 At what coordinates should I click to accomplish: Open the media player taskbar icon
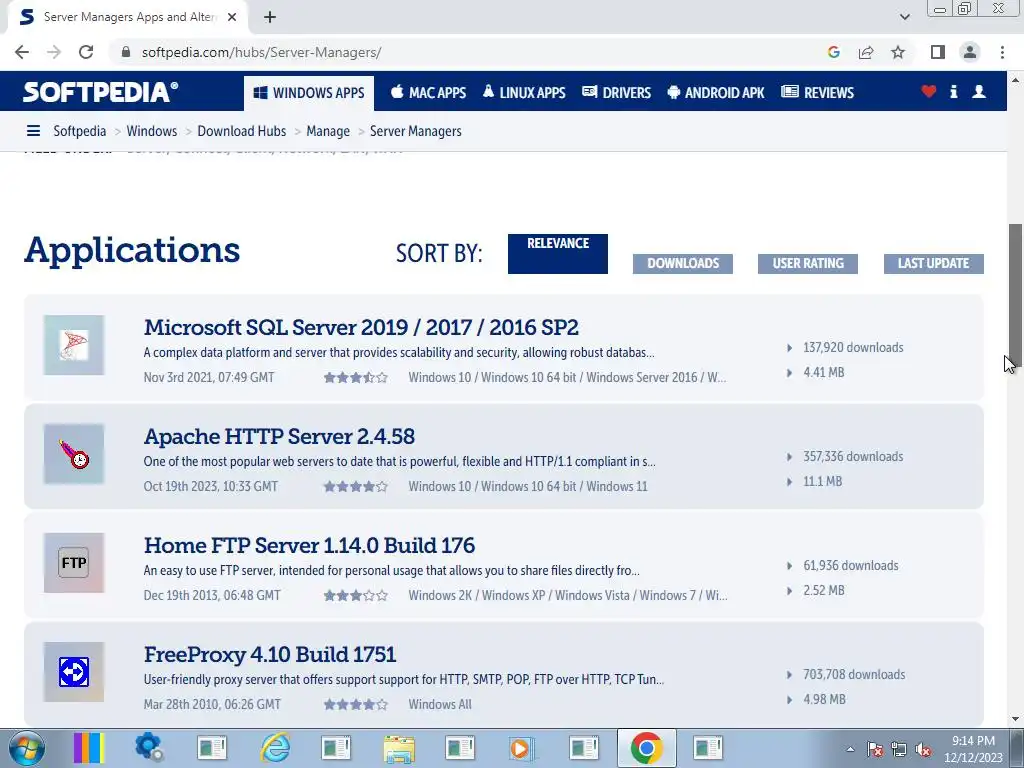522,748
